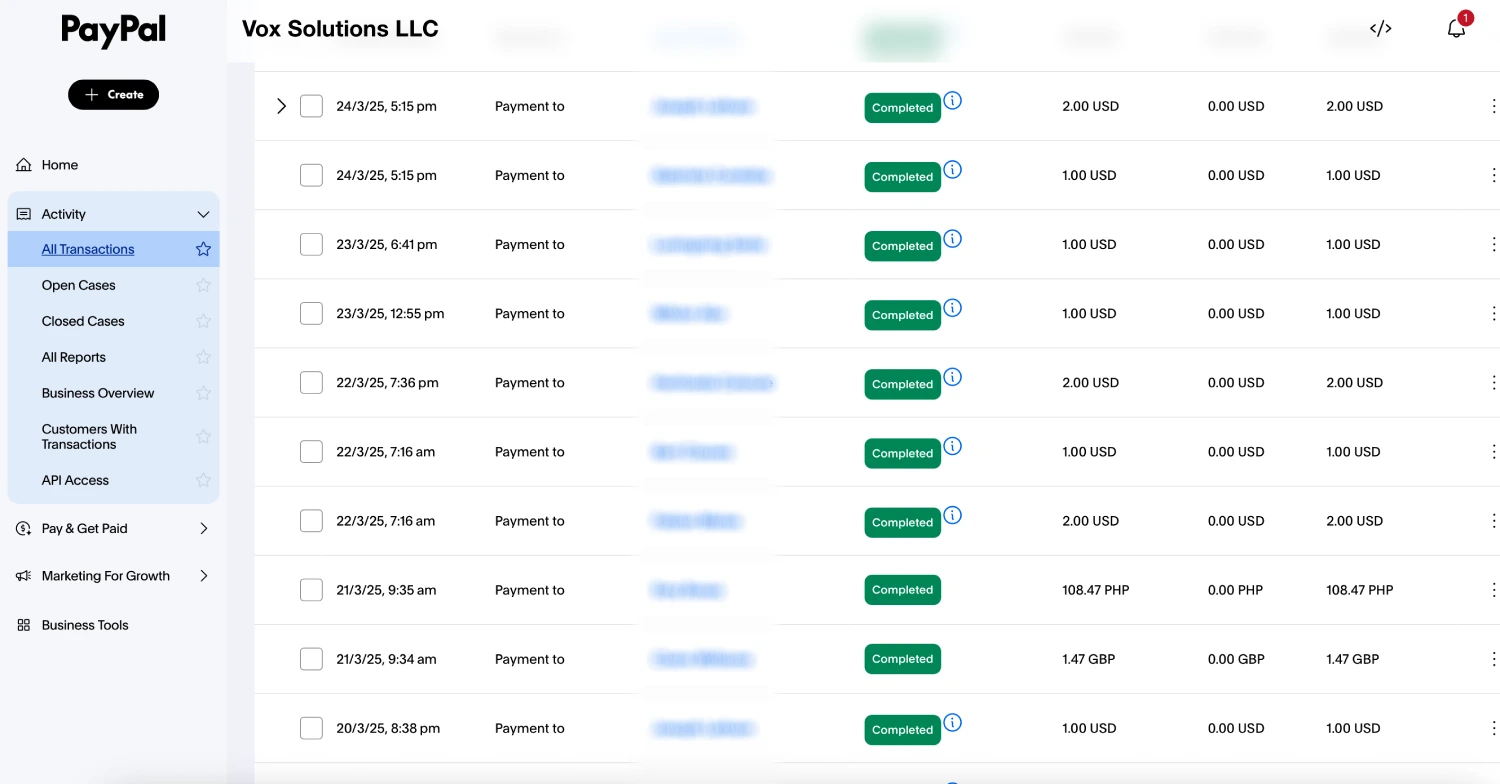This screenshot has height=784, width=1500.
Task: Click the PayPal logo
Action: (113, 31)
